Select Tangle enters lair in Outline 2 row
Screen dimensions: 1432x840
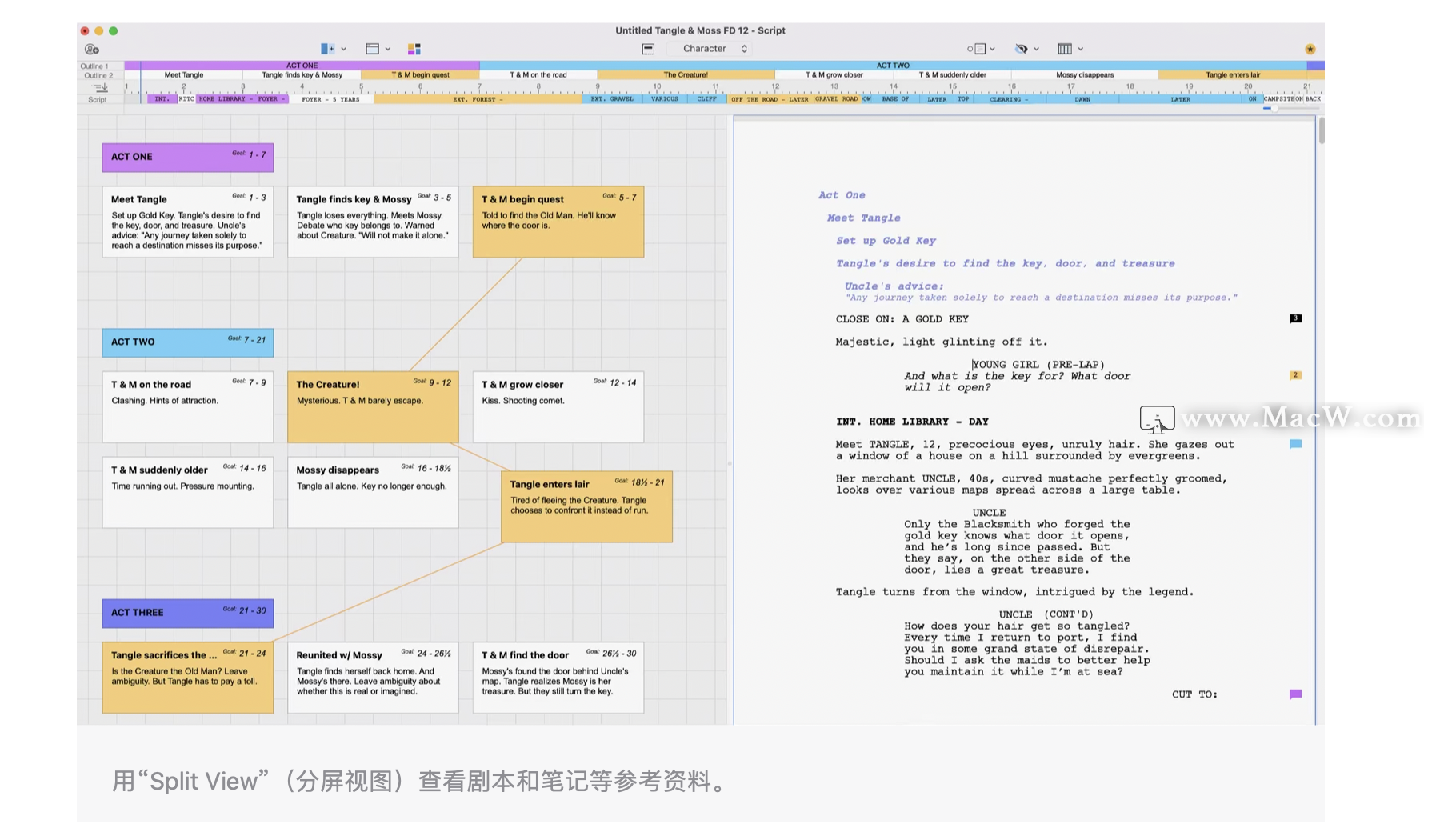pos(1233,75)
